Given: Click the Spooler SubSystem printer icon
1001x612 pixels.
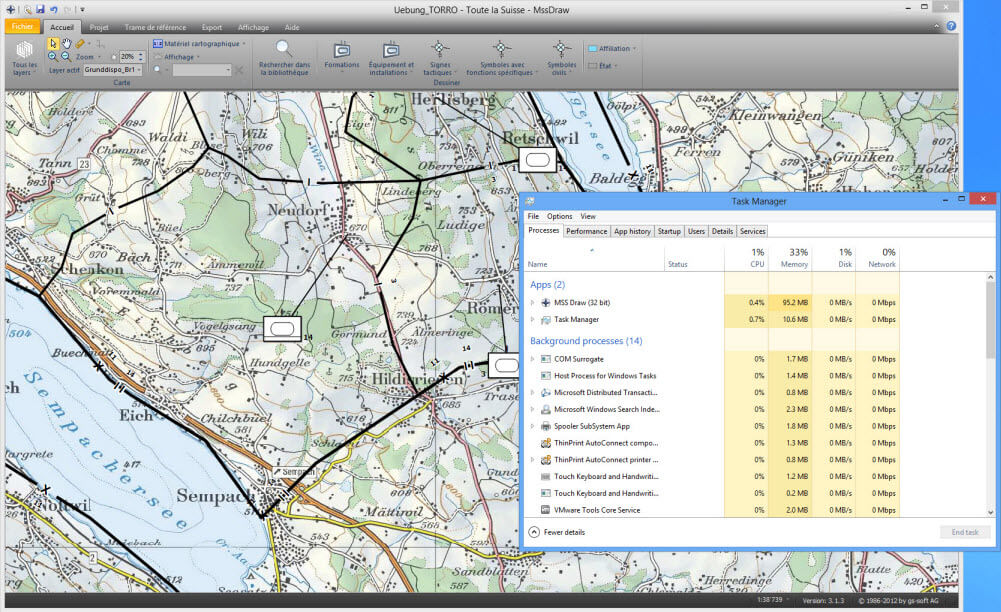Looking at the screenshot, I should (x=546, y=426).
